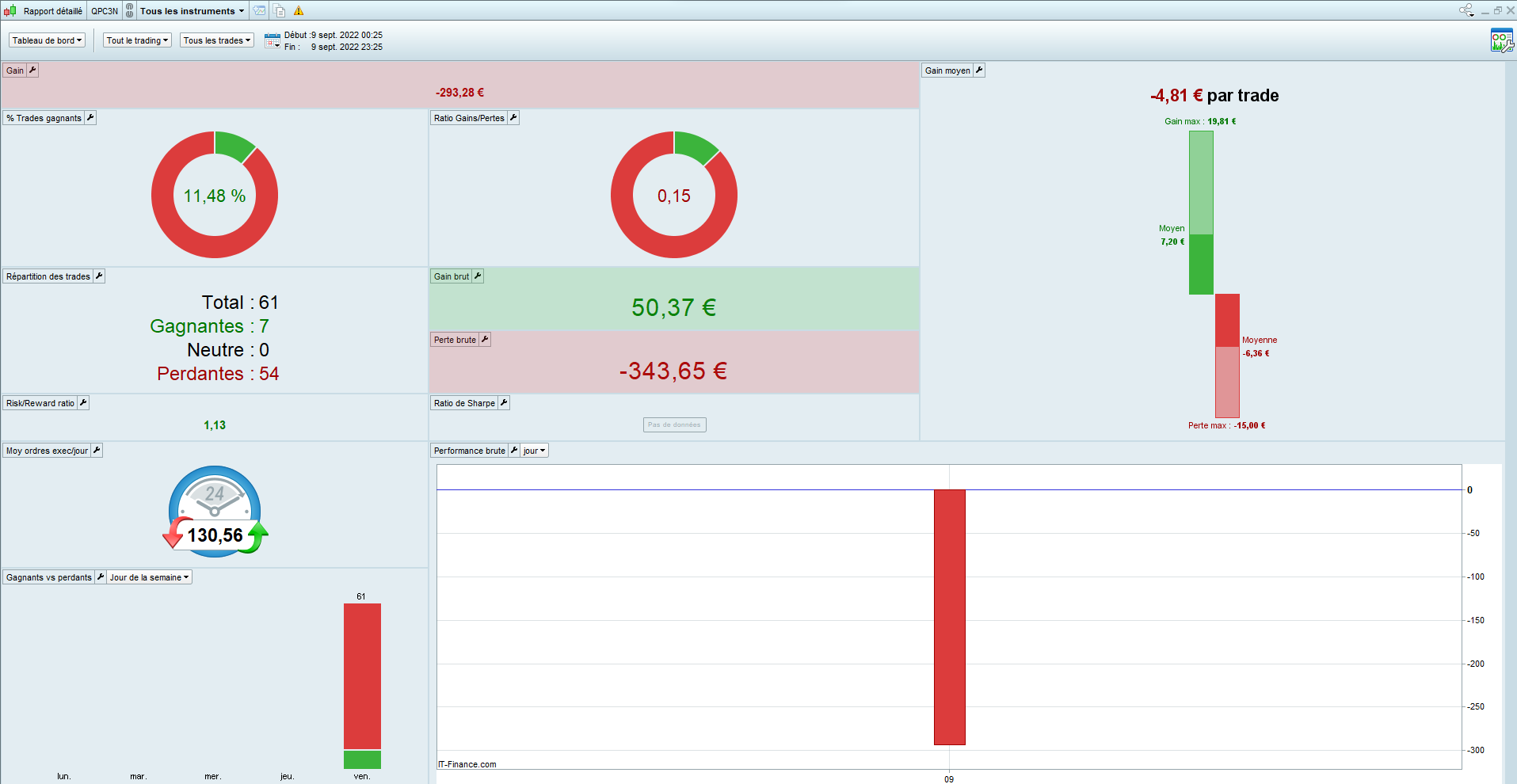Click the Début 9 sept. 2022 00:25 date
The width and height of the screenshot is (1517, 784).
tap(334, 35)
